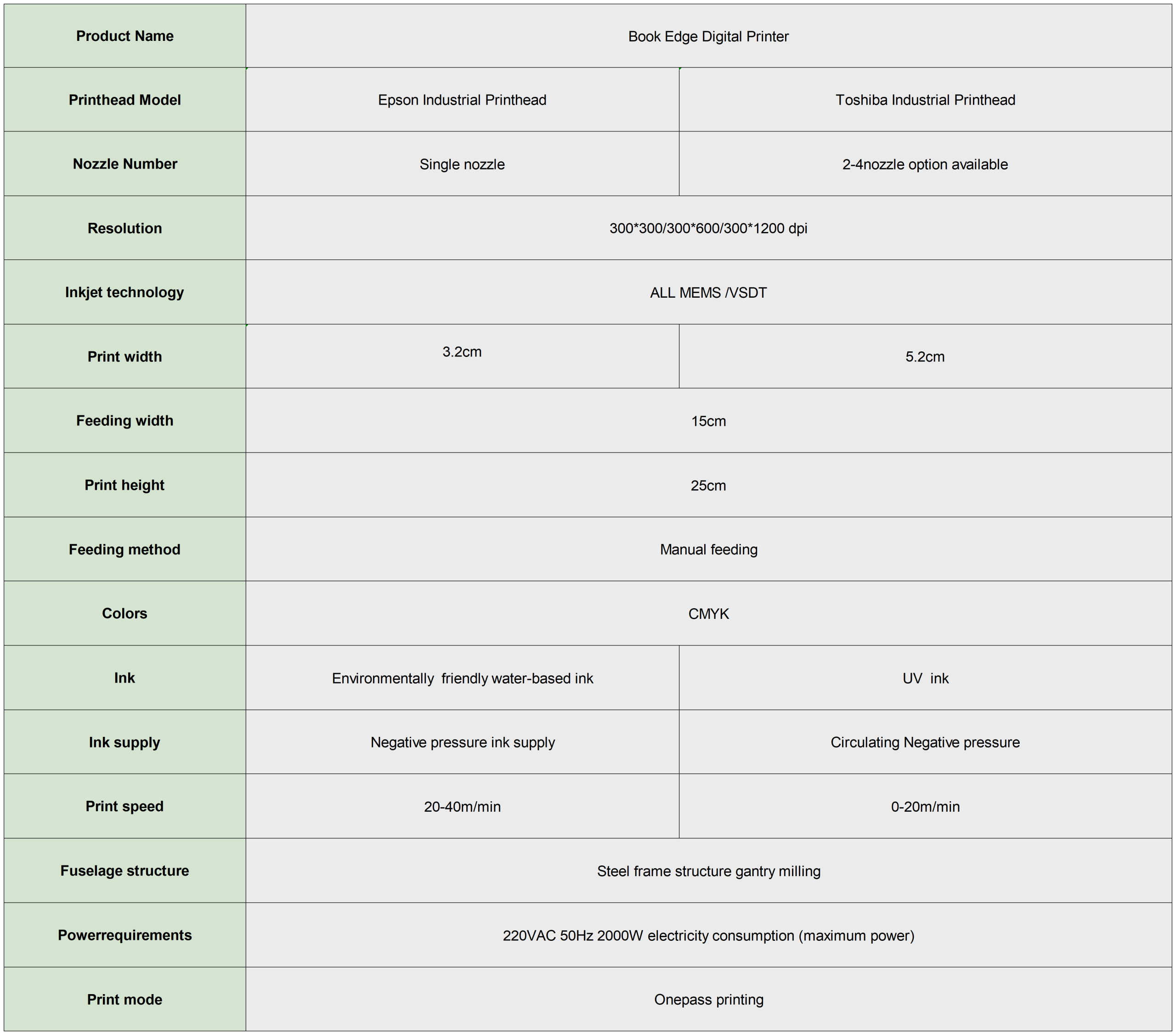Select the 25cm print height value
The width and height of the screenshot is (1176, 1035).
tap(708, 486)
